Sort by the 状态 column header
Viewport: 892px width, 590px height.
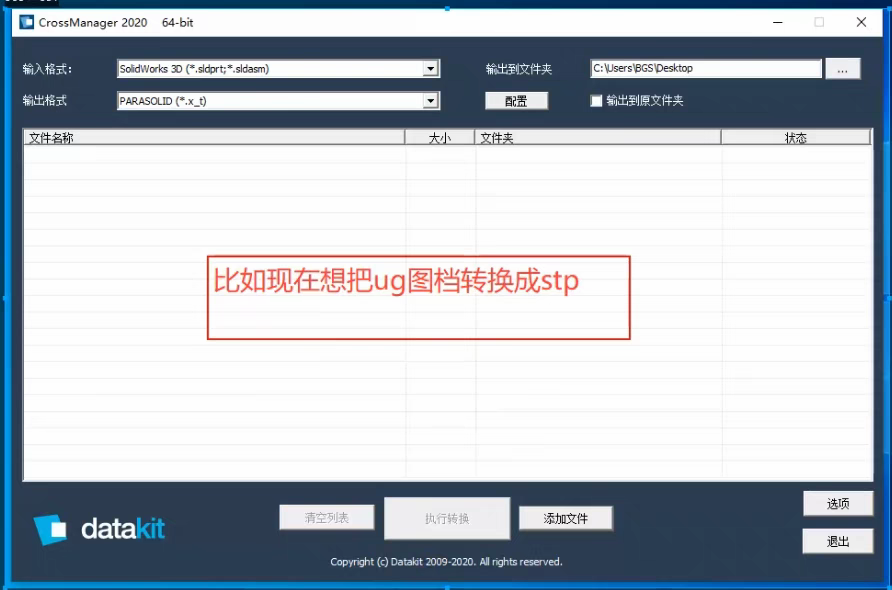click(796, 137)
